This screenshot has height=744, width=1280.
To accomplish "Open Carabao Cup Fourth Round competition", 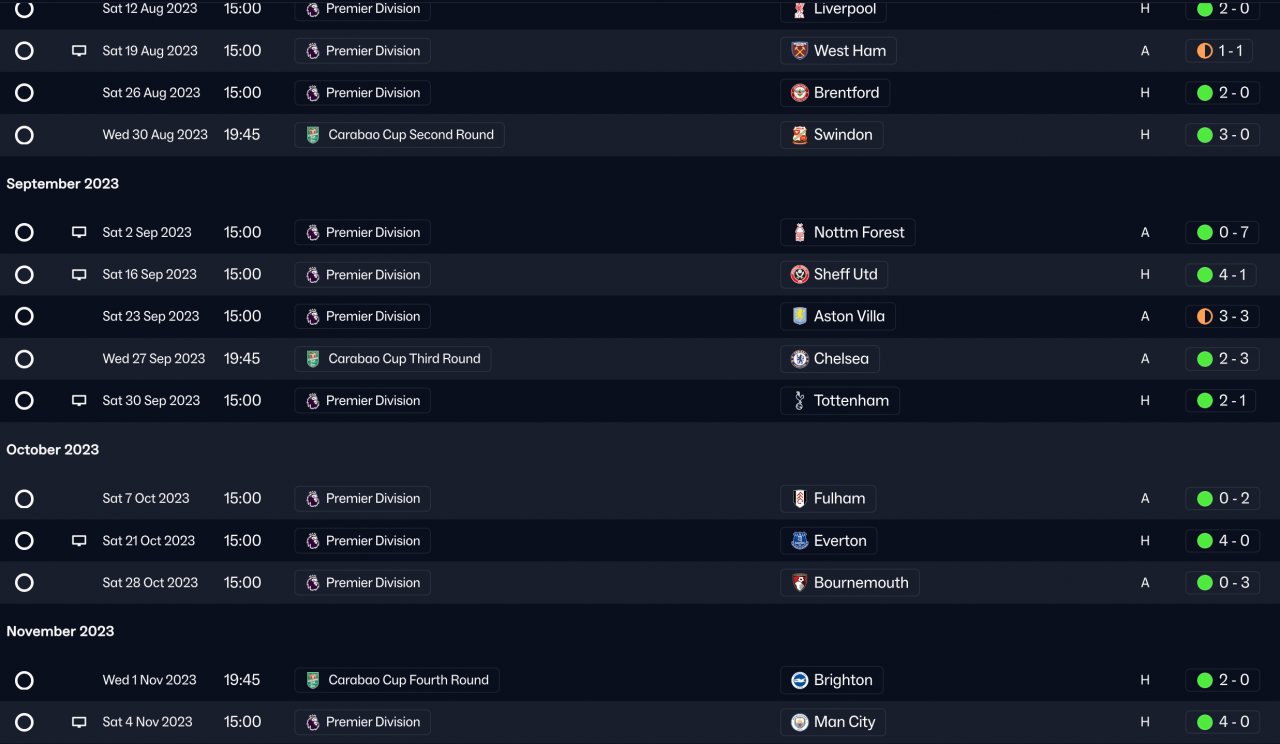I will [x=407, y=681].
